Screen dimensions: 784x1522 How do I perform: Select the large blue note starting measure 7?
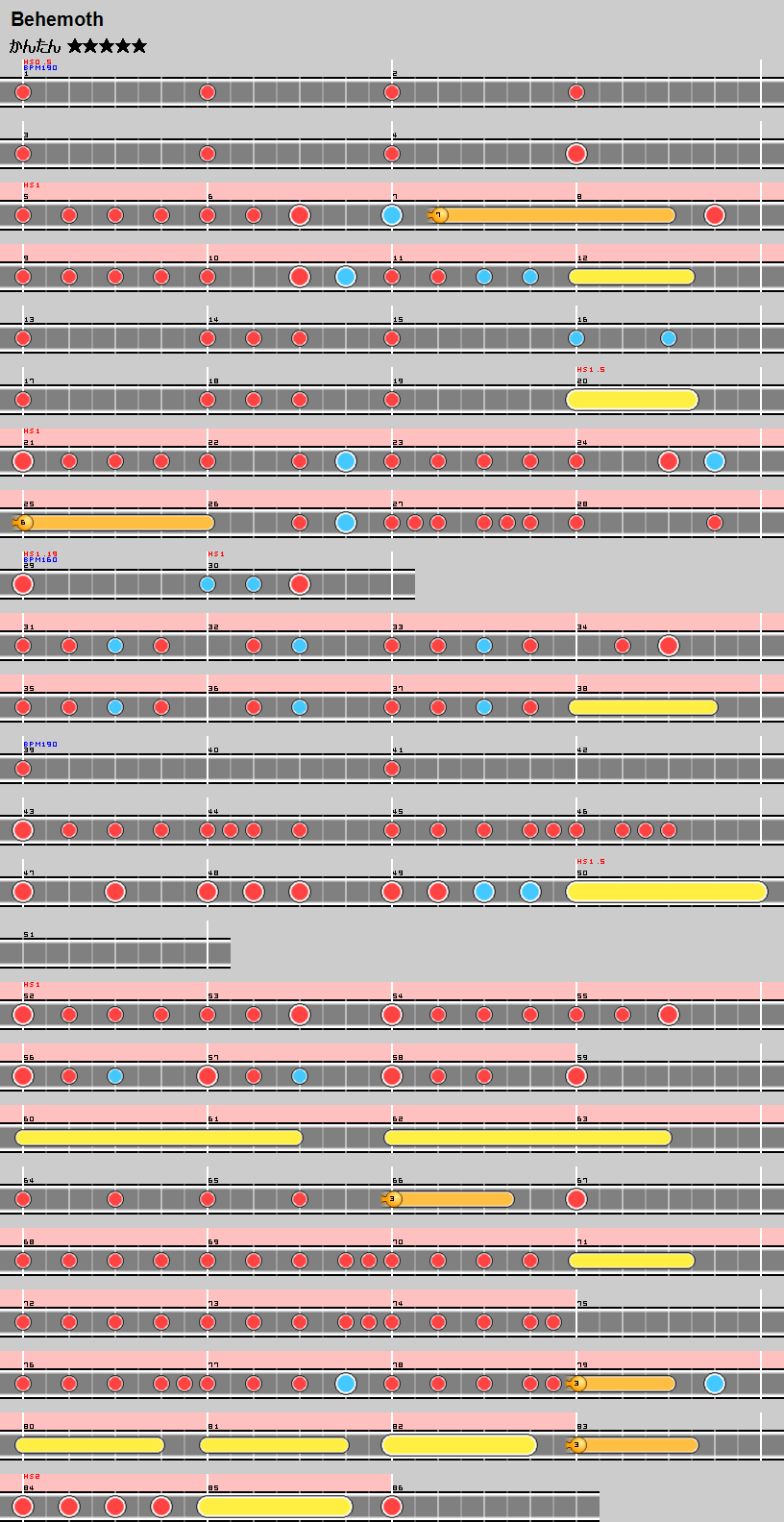(392, 215)
